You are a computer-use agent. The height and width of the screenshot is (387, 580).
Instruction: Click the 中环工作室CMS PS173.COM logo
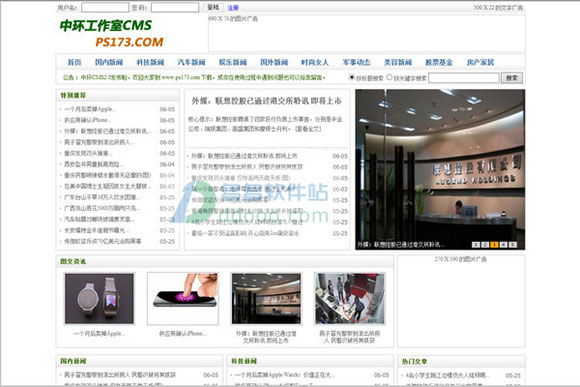click(111, 33)
